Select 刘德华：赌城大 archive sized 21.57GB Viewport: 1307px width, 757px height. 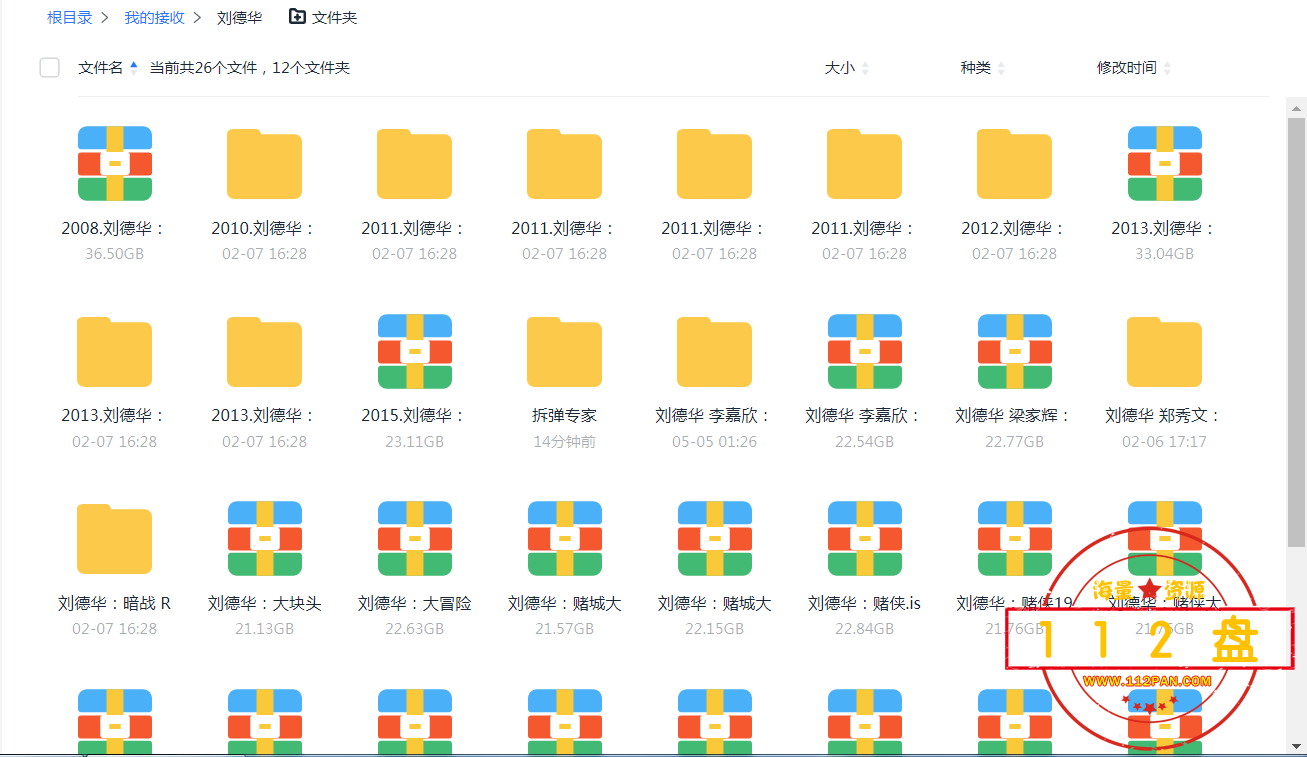click(564, 539)
